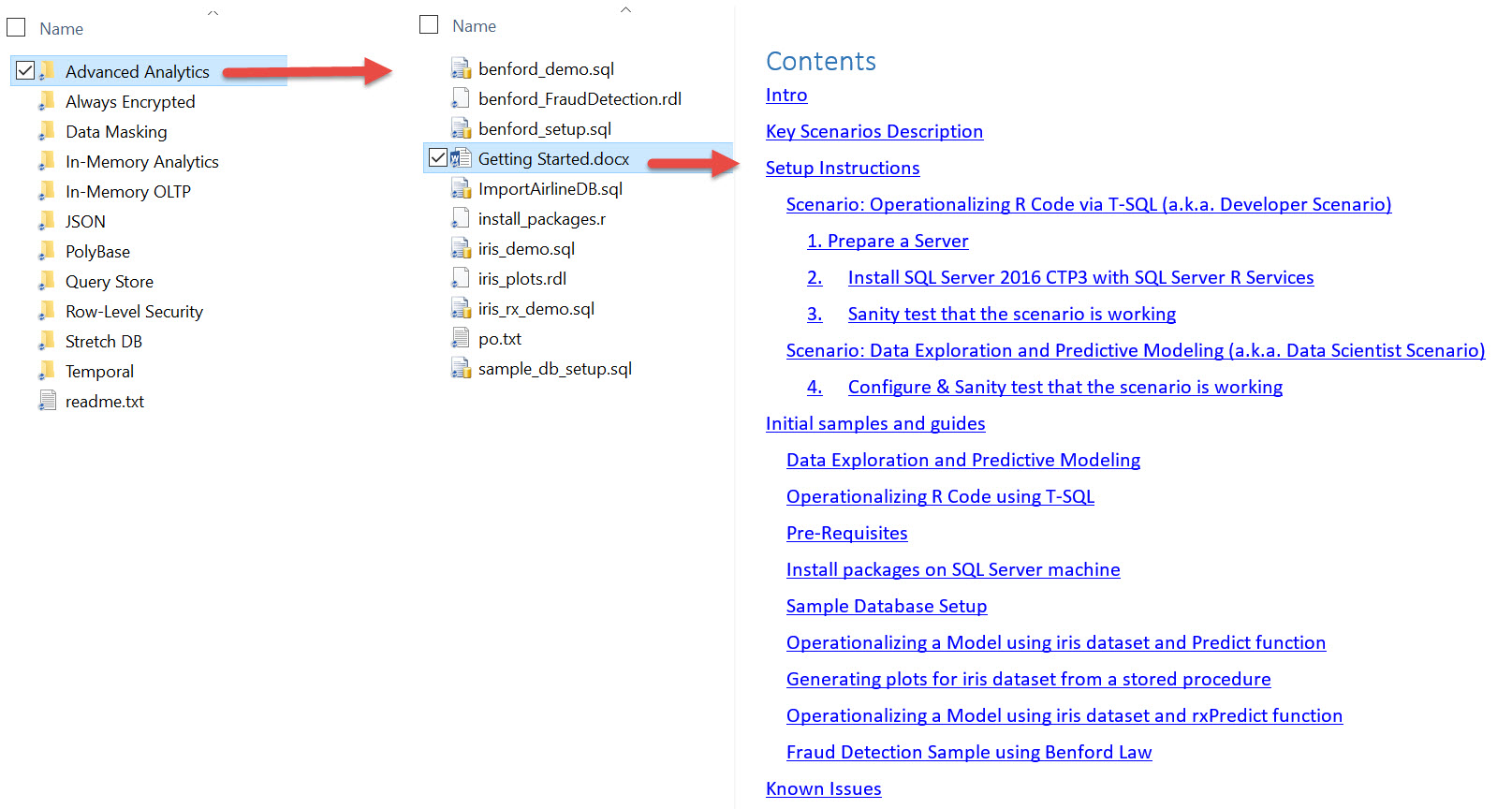Viewport: 1512px width, 809px height.
Task: Open Operationalizing R Code using T-SQL link
Action: [940, 497]
